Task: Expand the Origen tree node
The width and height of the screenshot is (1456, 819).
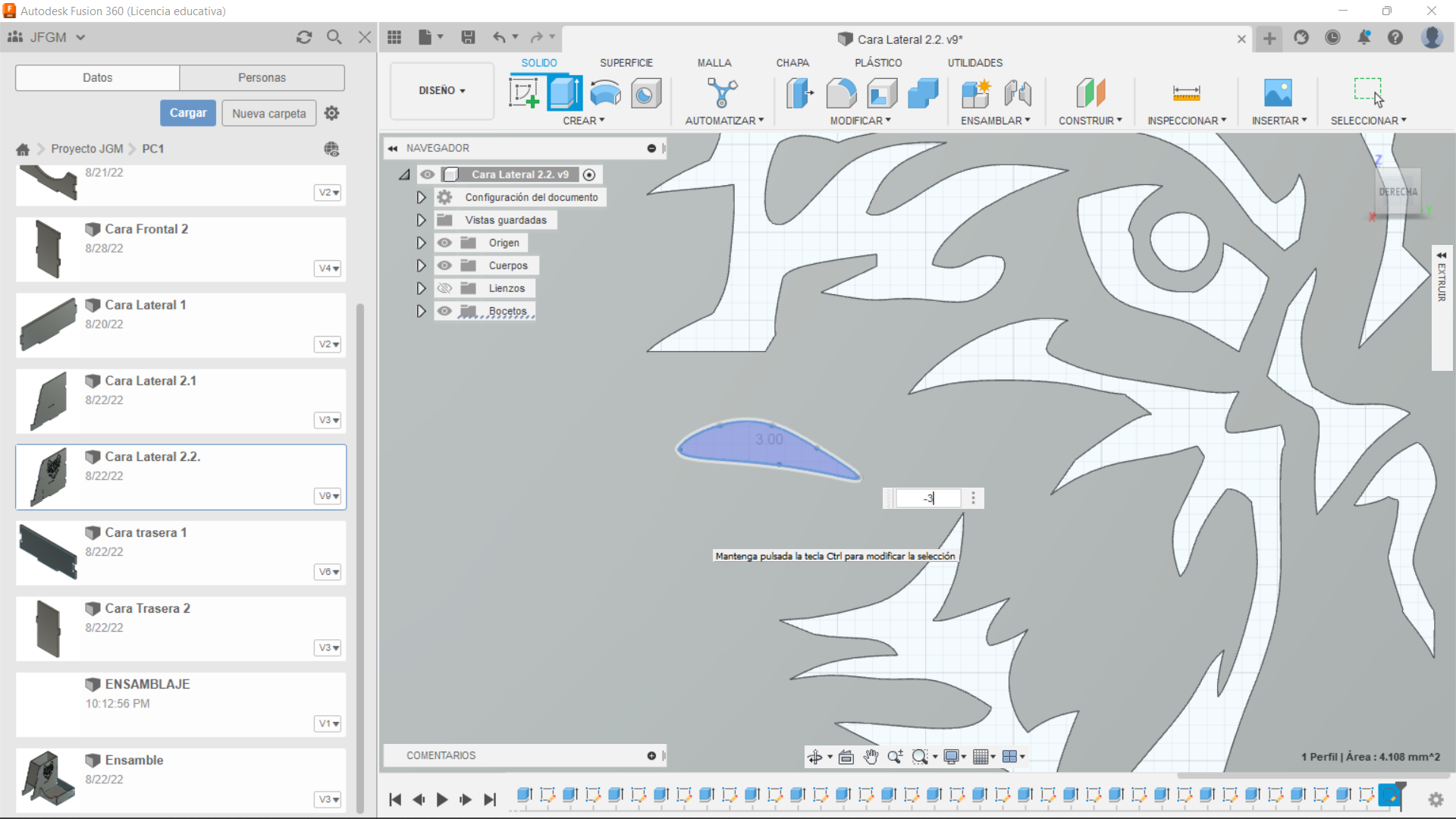Action: click(x=421, y=243)
